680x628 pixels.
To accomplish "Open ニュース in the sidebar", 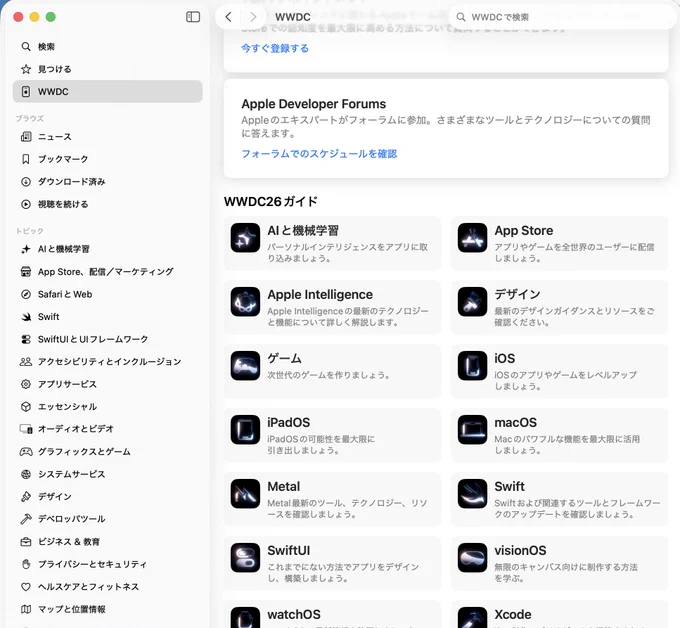I will [108, 137].
